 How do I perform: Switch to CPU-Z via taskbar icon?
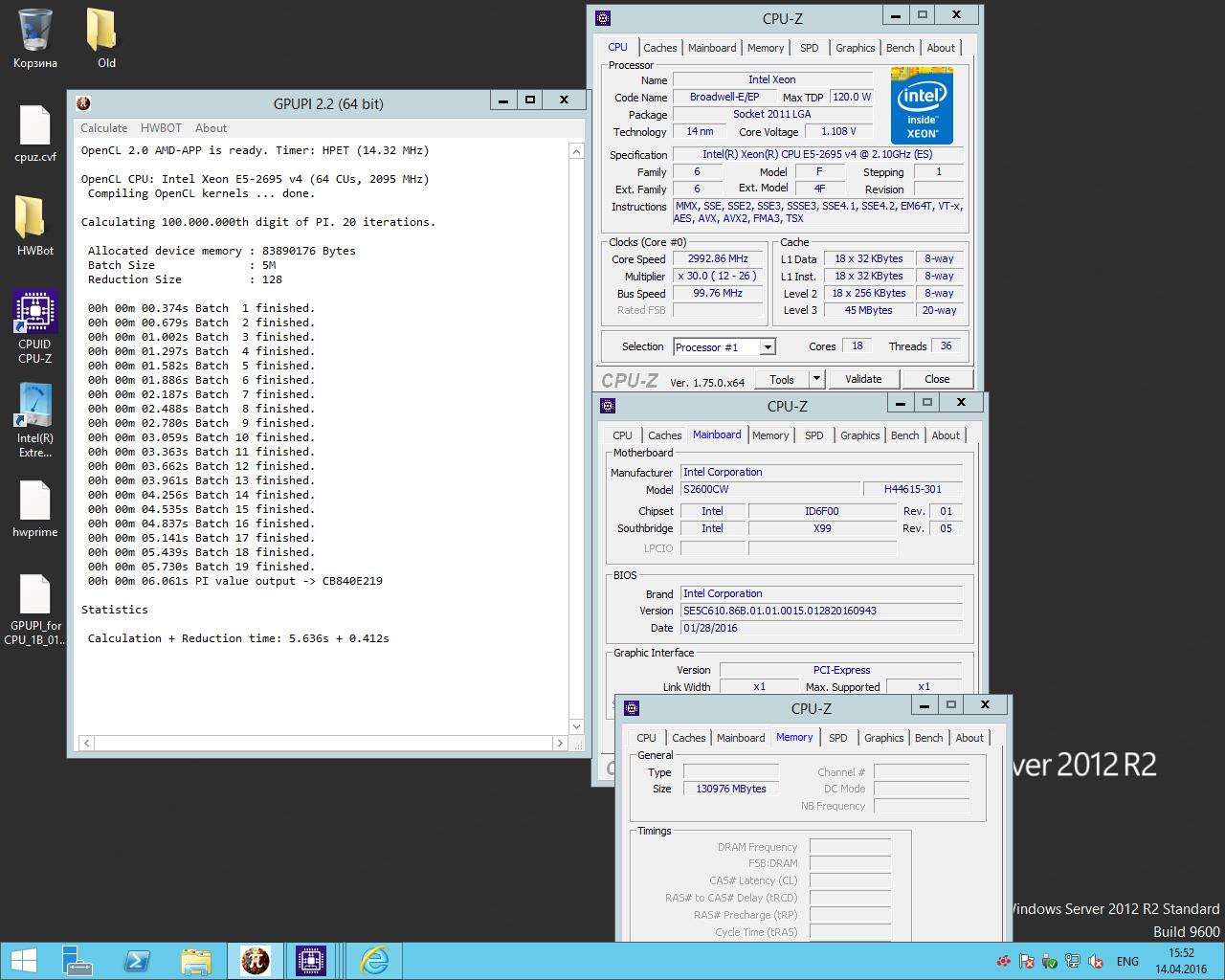pos(310,961)
